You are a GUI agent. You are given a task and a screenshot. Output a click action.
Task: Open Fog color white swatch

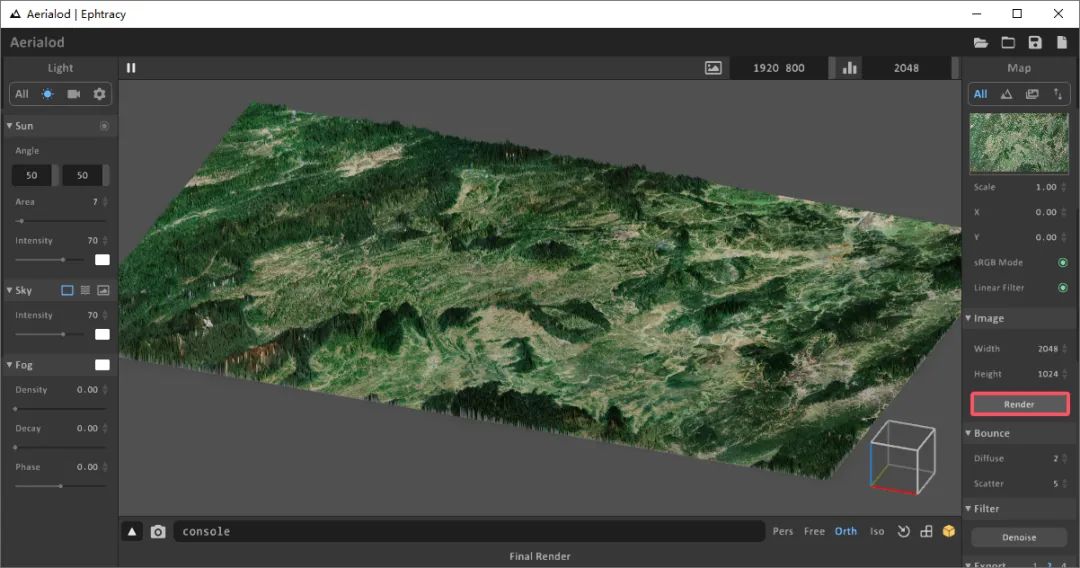point(102,365)
